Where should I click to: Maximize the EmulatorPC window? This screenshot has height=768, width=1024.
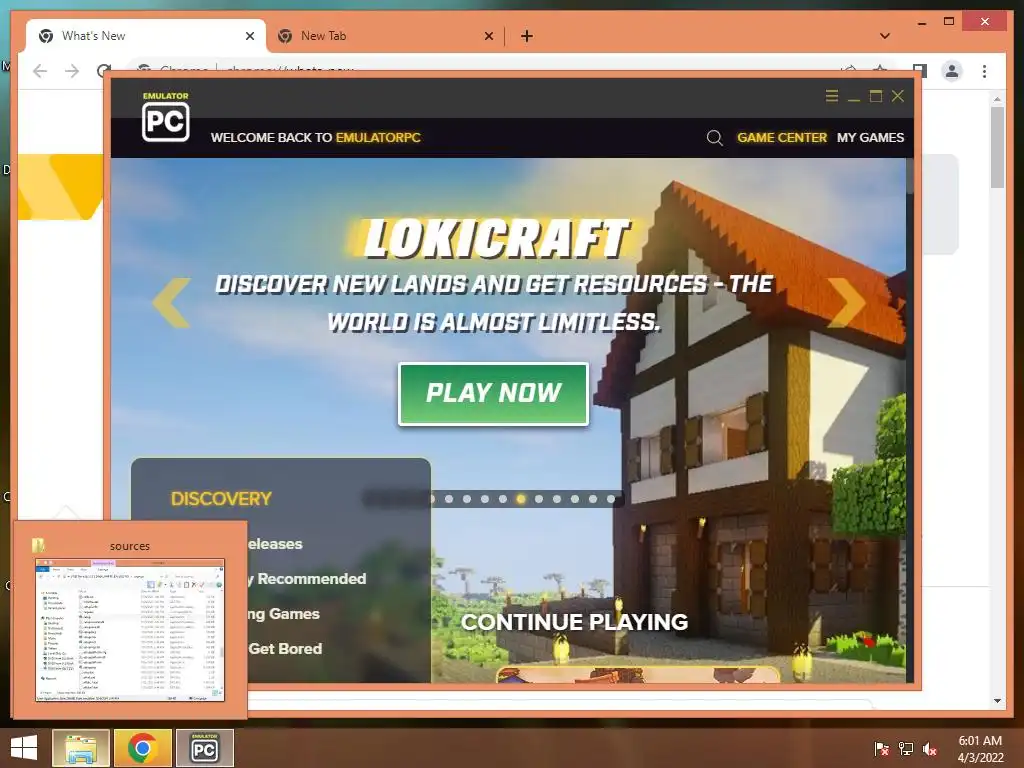[876, 96]
